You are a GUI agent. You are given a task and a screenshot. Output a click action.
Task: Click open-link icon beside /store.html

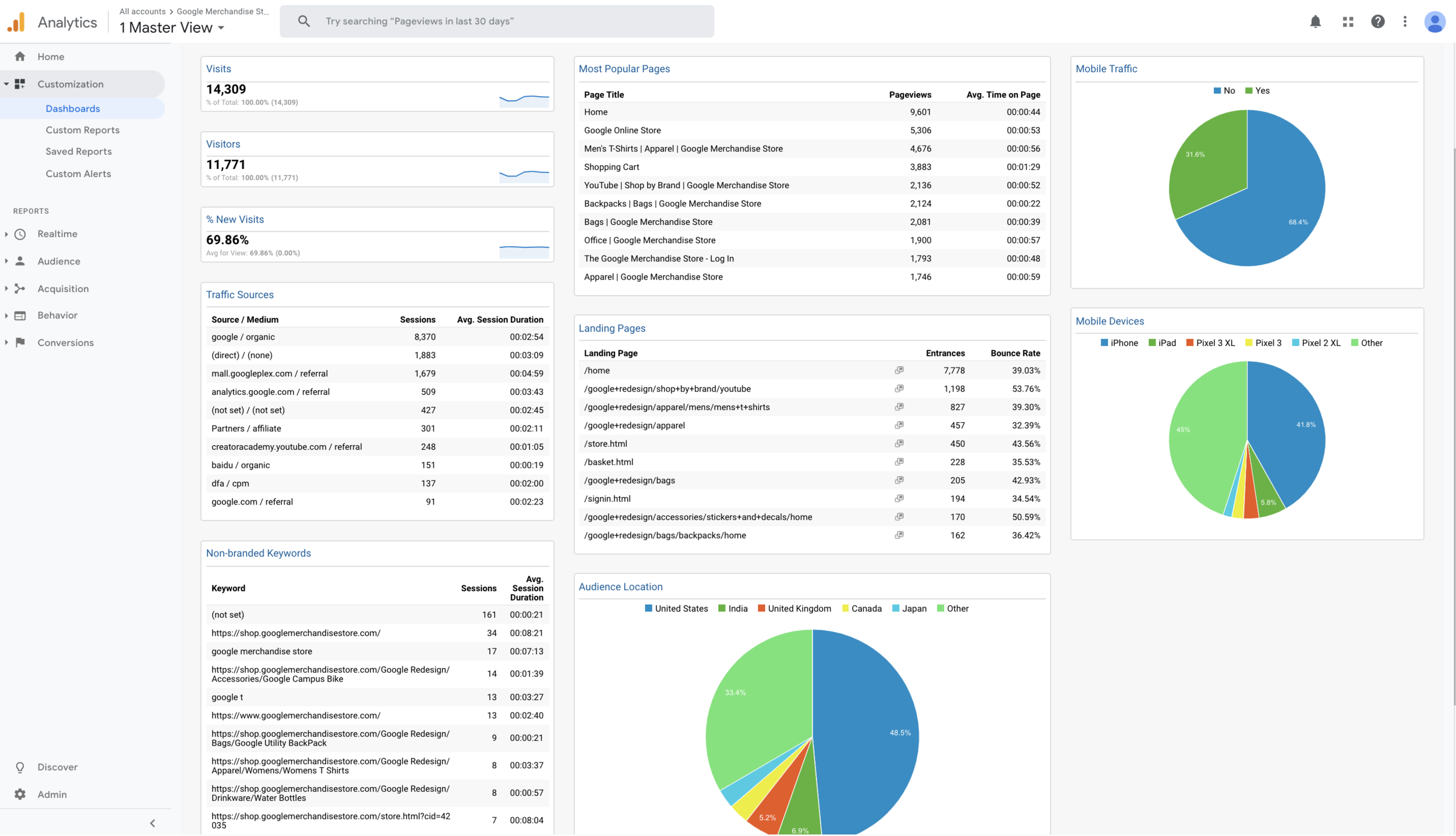(x=899, y=443)
